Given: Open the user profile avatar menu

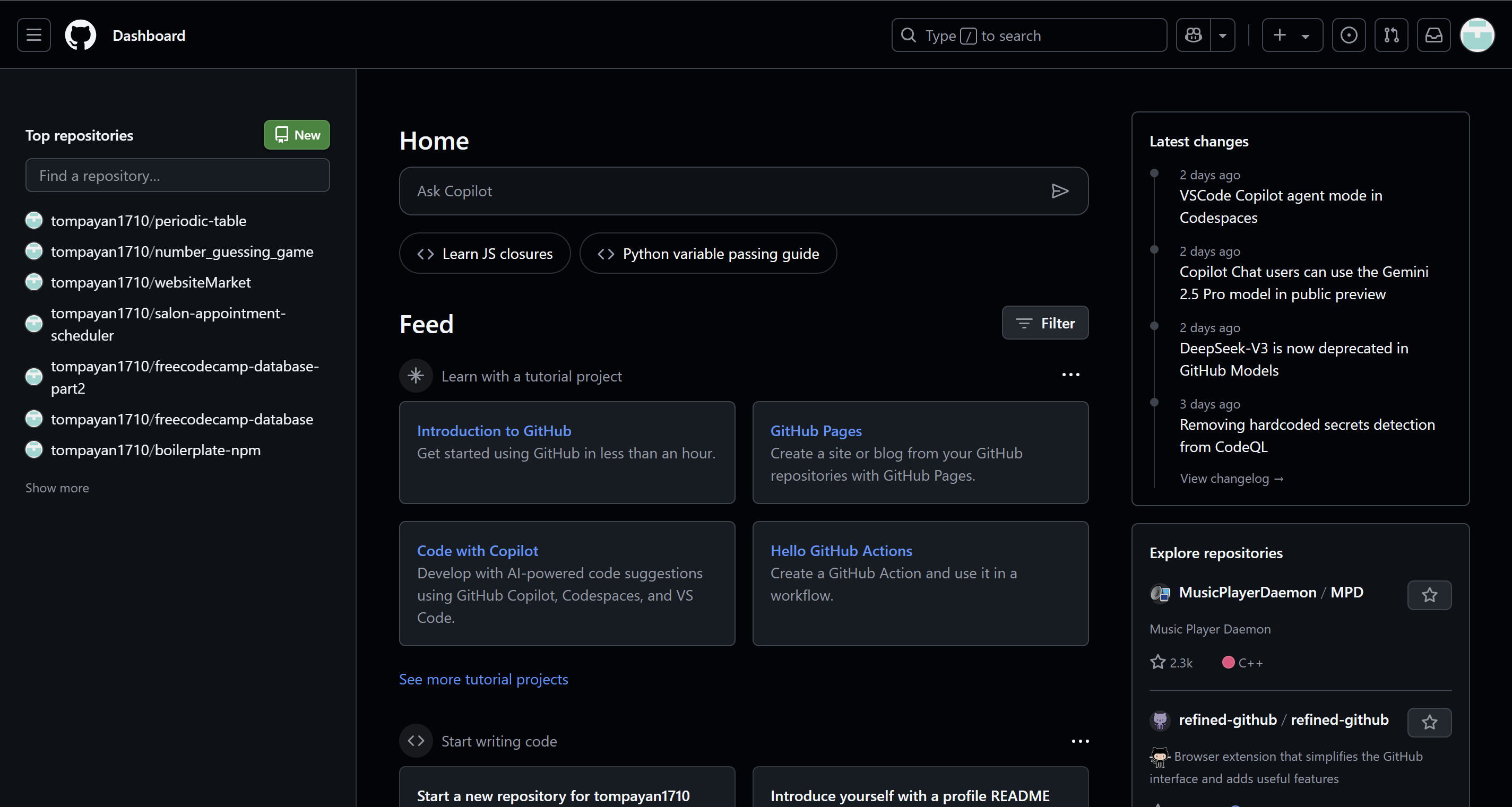Looking at the screenshot, I should pos(1477,35).
